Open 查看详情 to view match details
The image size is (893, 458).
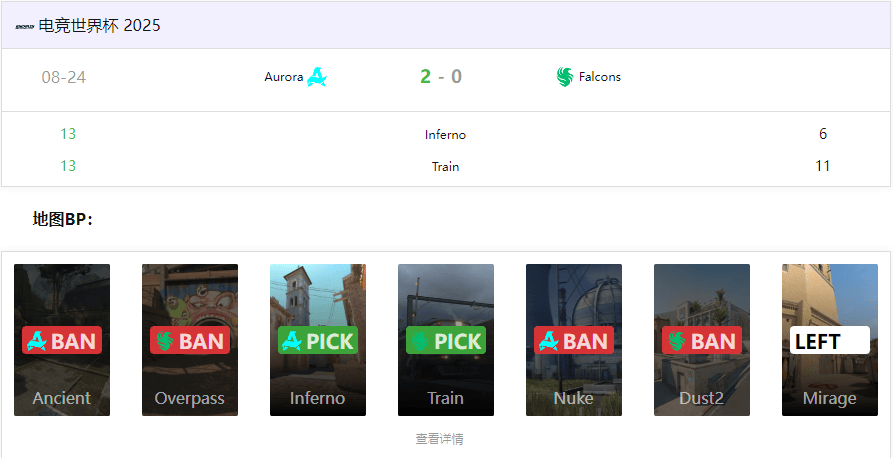tap(439, 439)
